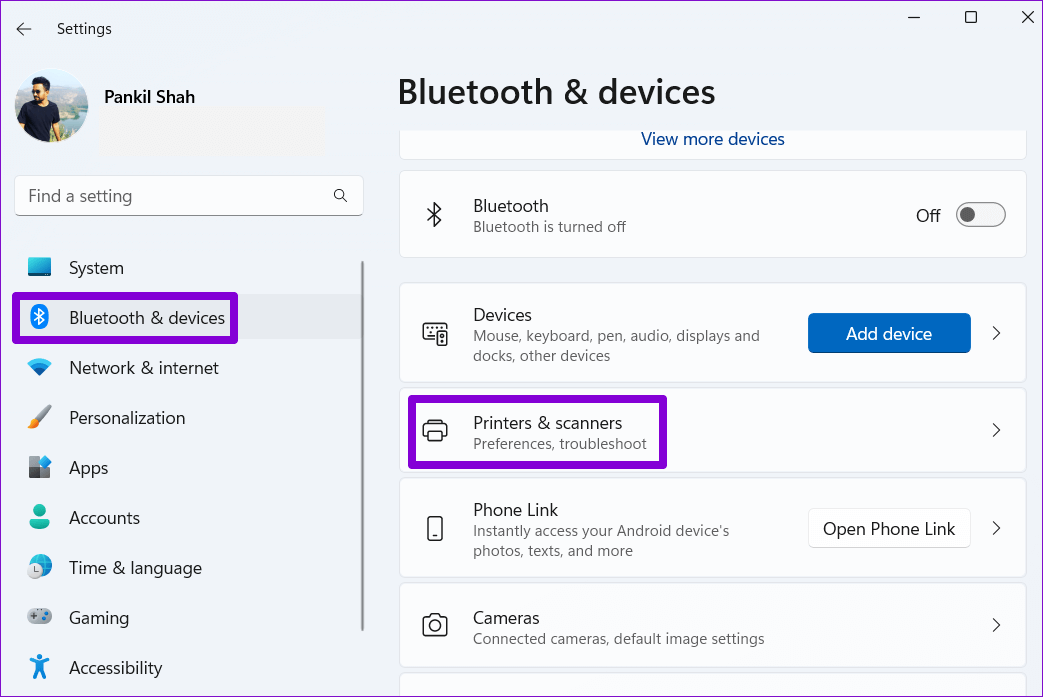Click the search magnifier icon
This screenshot has width=1043, height=697.
coord(341,196)
